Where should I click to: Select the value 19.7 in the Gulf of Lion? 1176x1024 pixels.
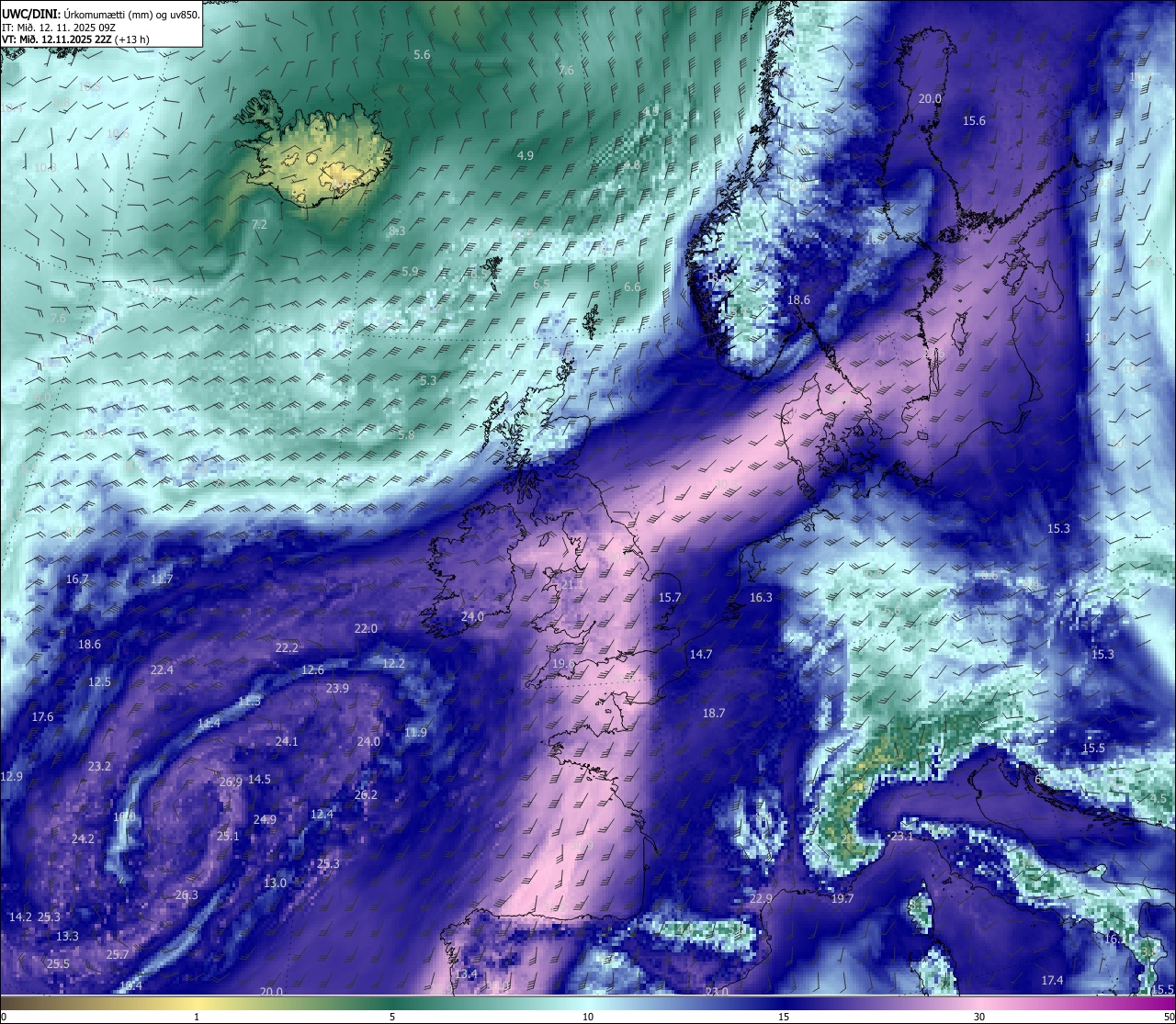[842, 899]
